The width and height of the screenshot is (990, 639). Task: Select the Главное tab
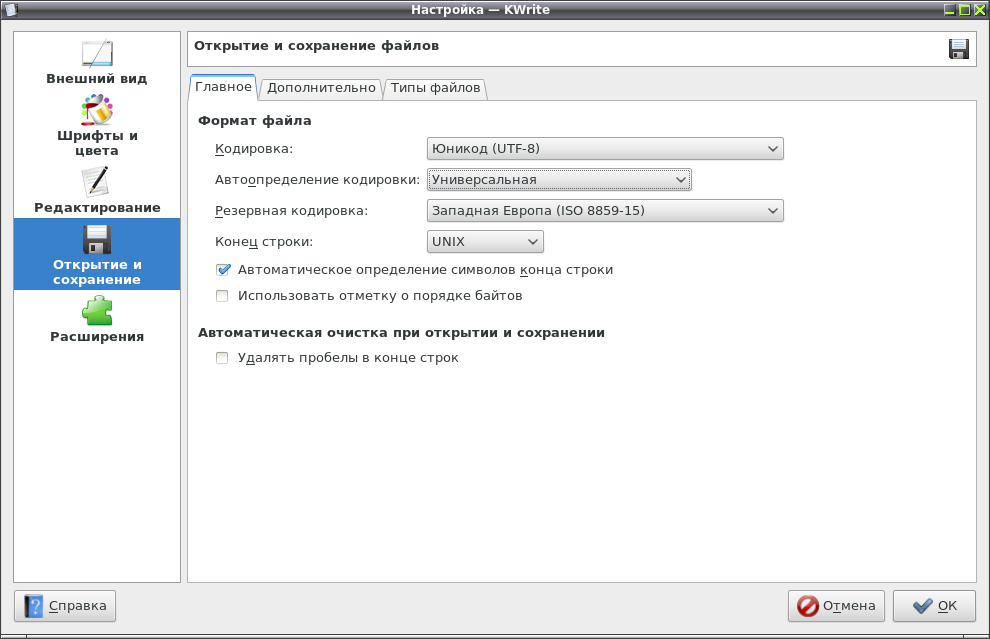[x=223, y=87]
